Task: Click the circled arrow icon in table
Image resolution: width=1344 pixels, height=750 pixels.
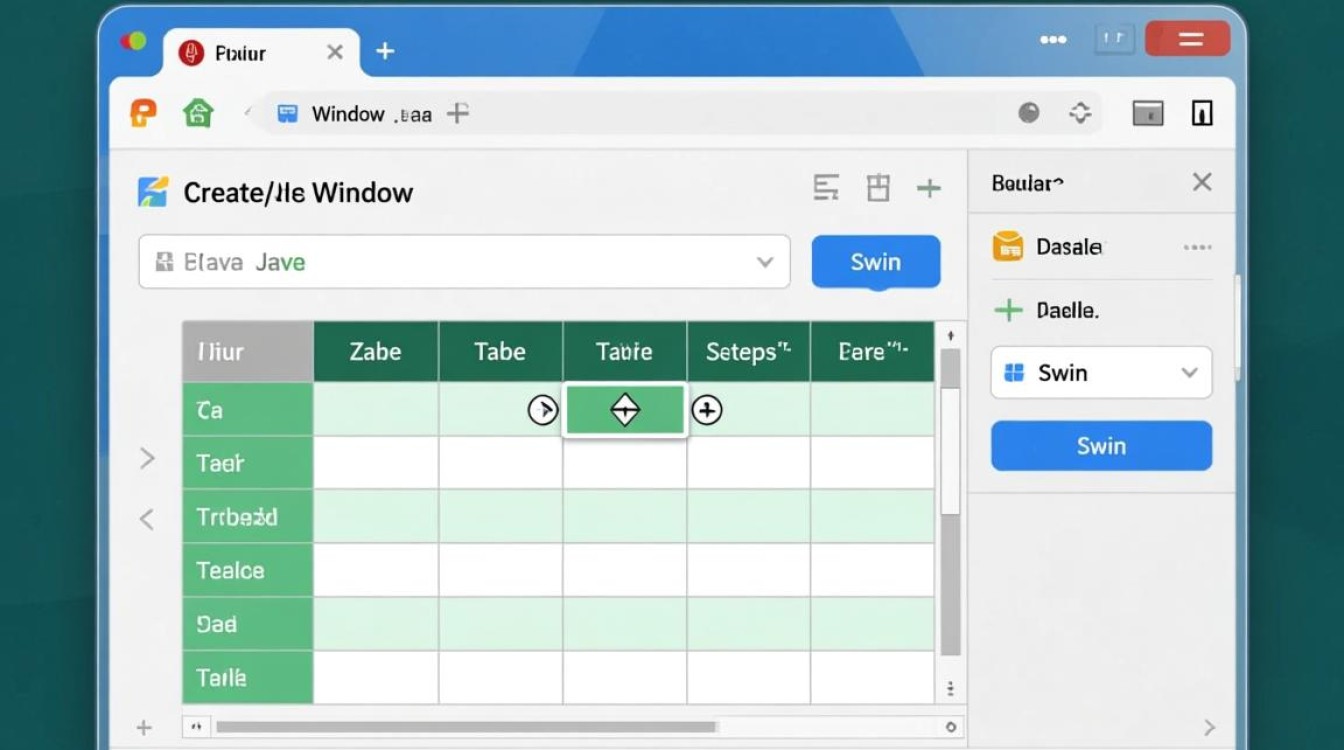Action: point(542,410)
